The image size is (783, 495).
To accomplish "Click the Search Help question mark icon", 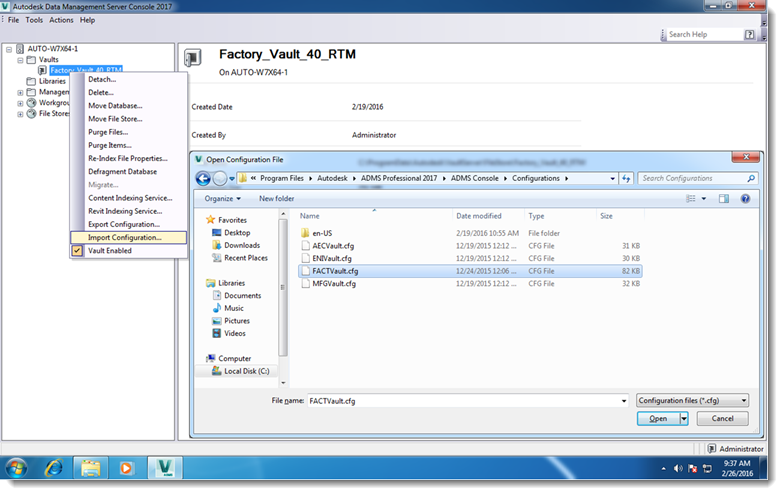I will (x=749, y=34).
